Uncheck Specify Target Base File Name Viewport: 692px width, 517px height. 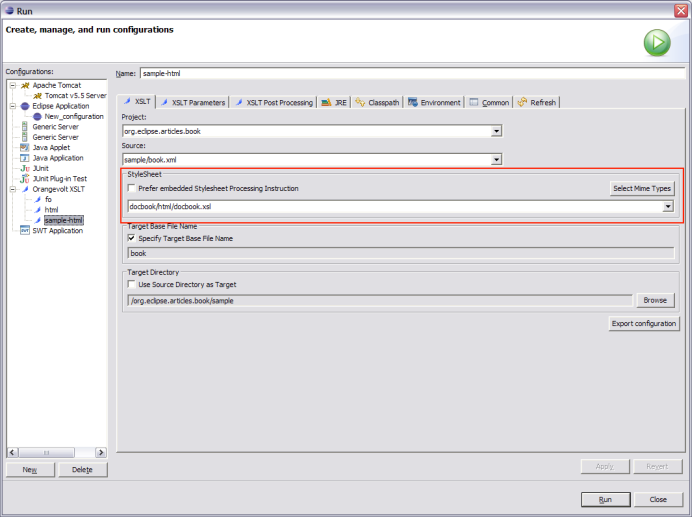click(132, 238)
